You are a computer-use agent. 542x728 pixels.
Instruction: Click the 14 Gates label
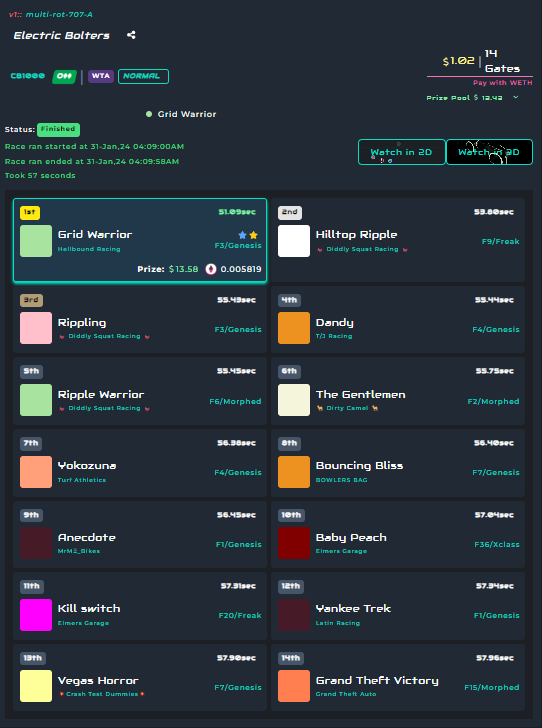[502, 61]
